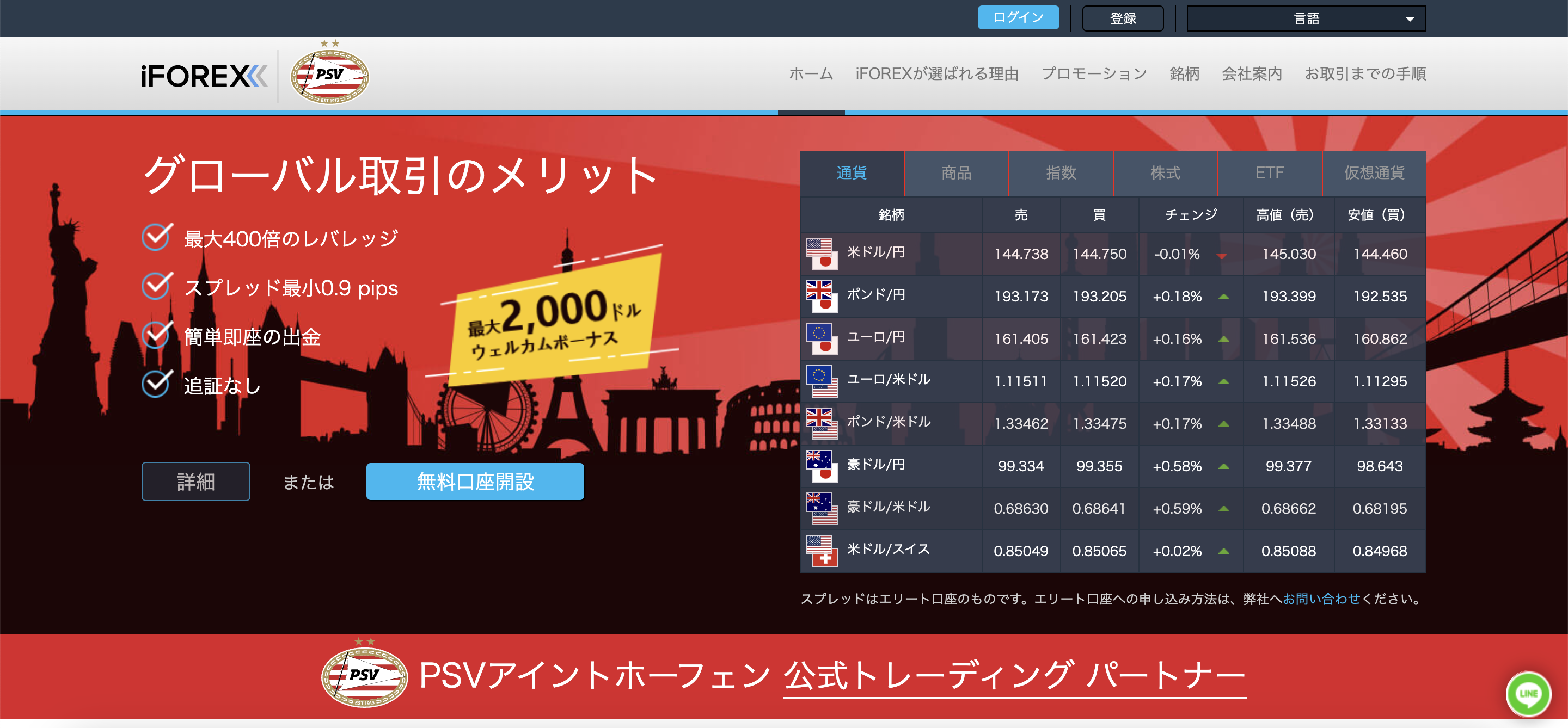1568x728 pixels.
Task: Open the 言語 language dropdown
Action: coord(1306,18)
